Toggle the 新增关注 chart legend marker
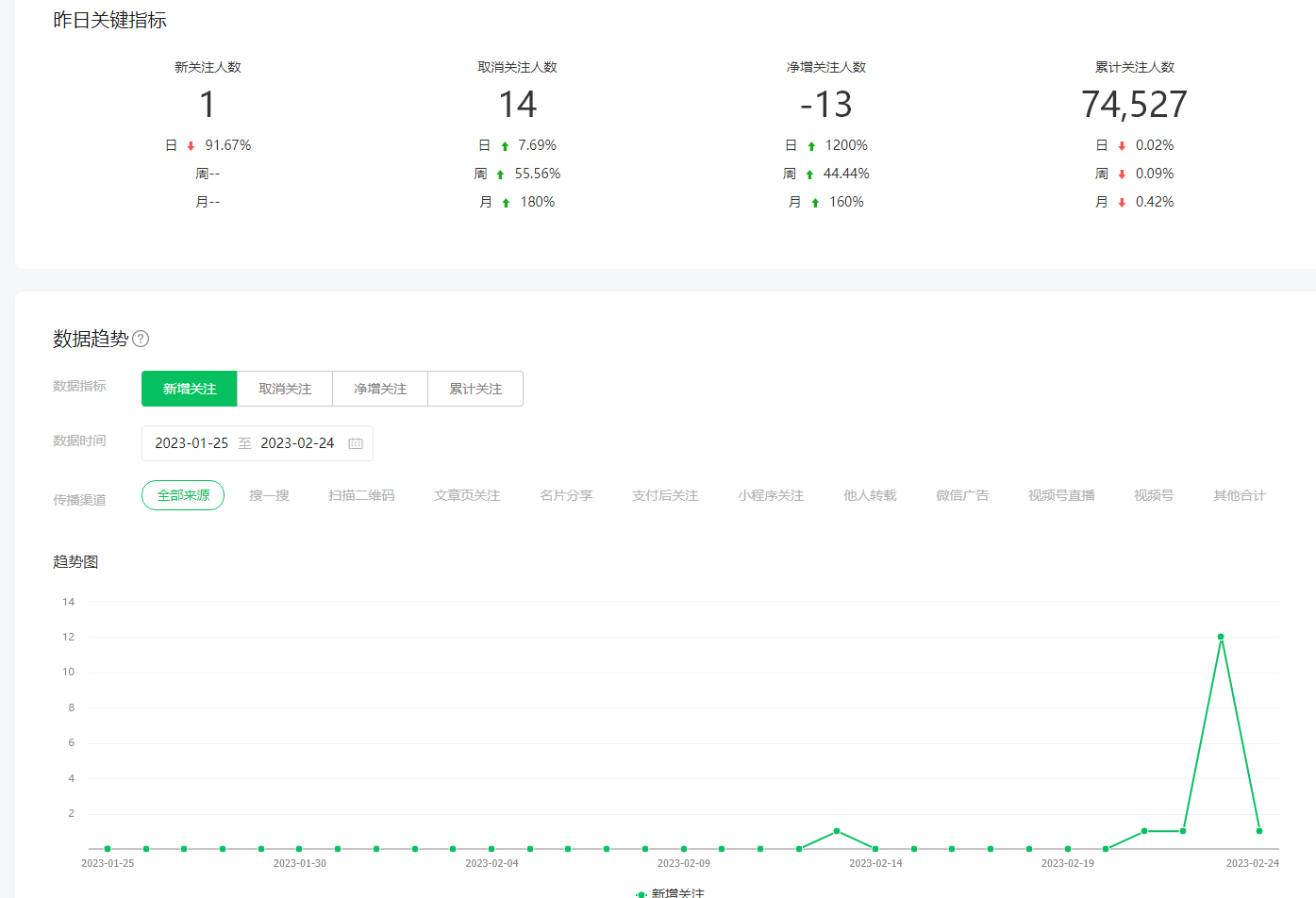Image resolution: width=1316 pixels, height=898 pixels. (641, 892)
